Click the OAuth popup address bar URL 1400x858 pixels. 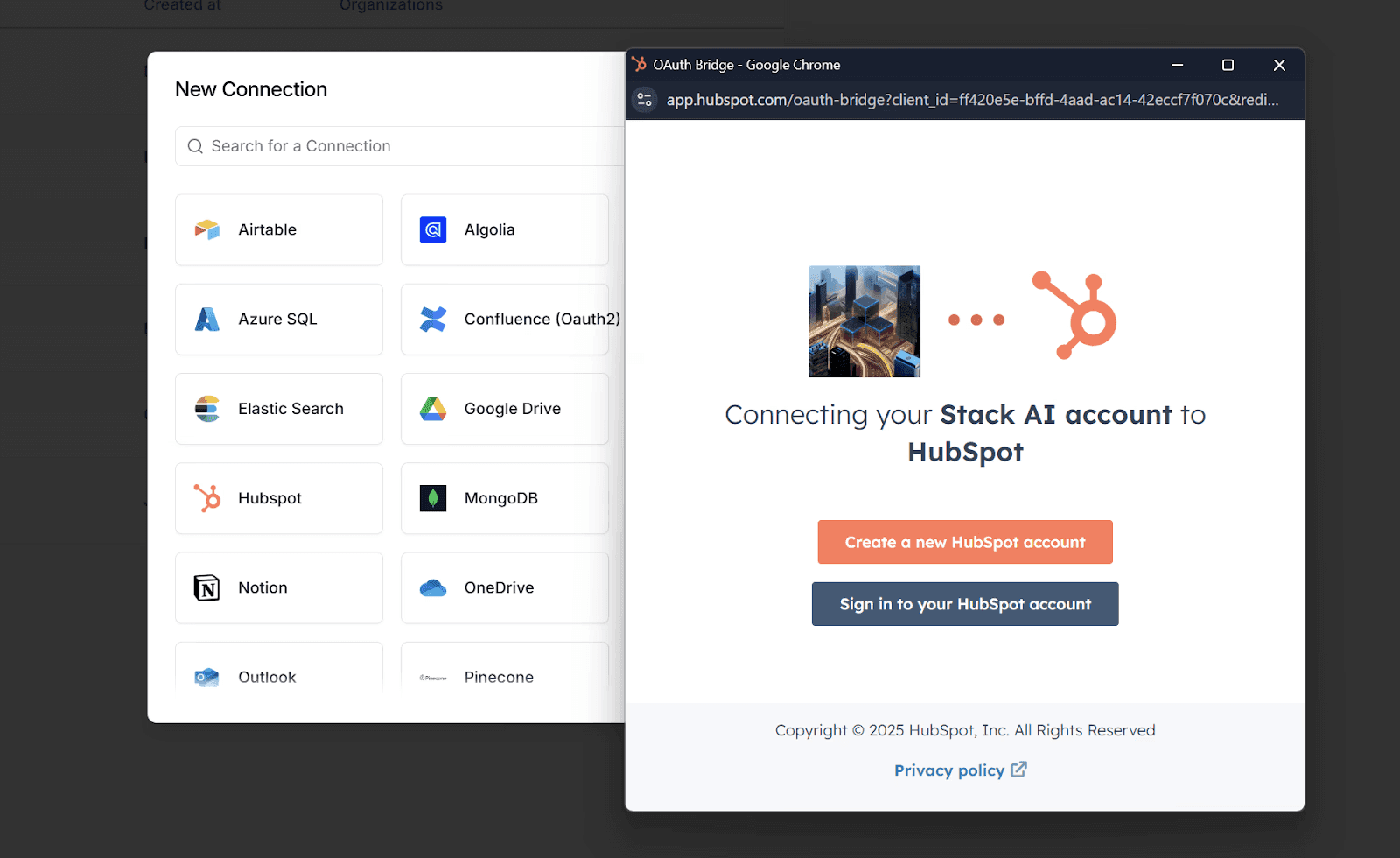(972, 100)
